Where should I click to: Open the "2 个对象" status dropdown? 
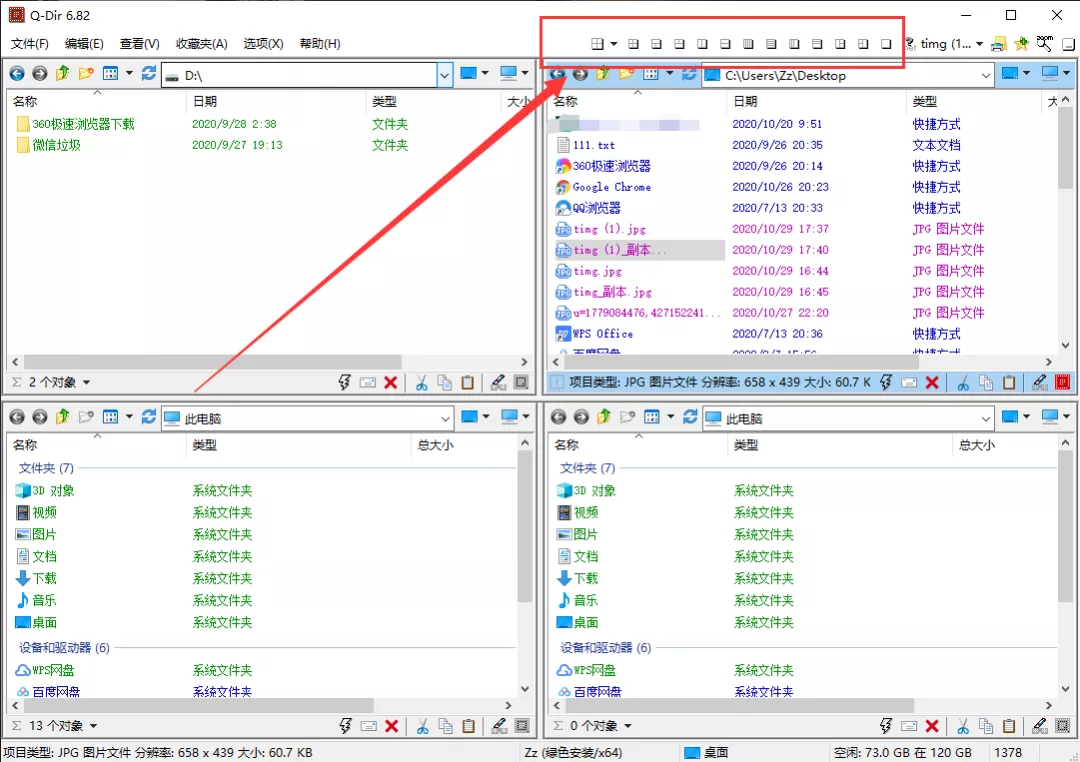87,382
